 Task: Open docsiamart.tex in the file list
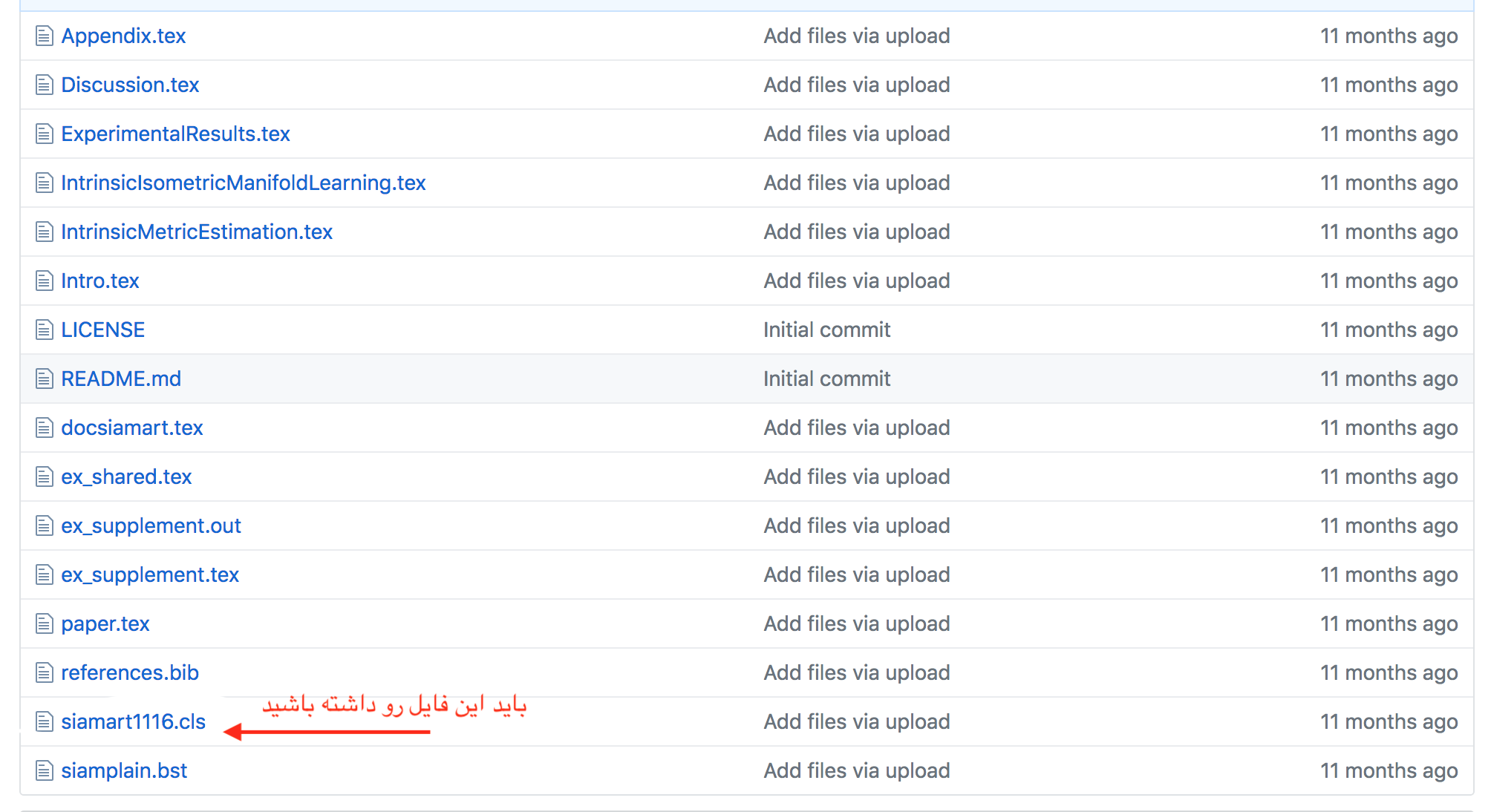coord(131,428)
